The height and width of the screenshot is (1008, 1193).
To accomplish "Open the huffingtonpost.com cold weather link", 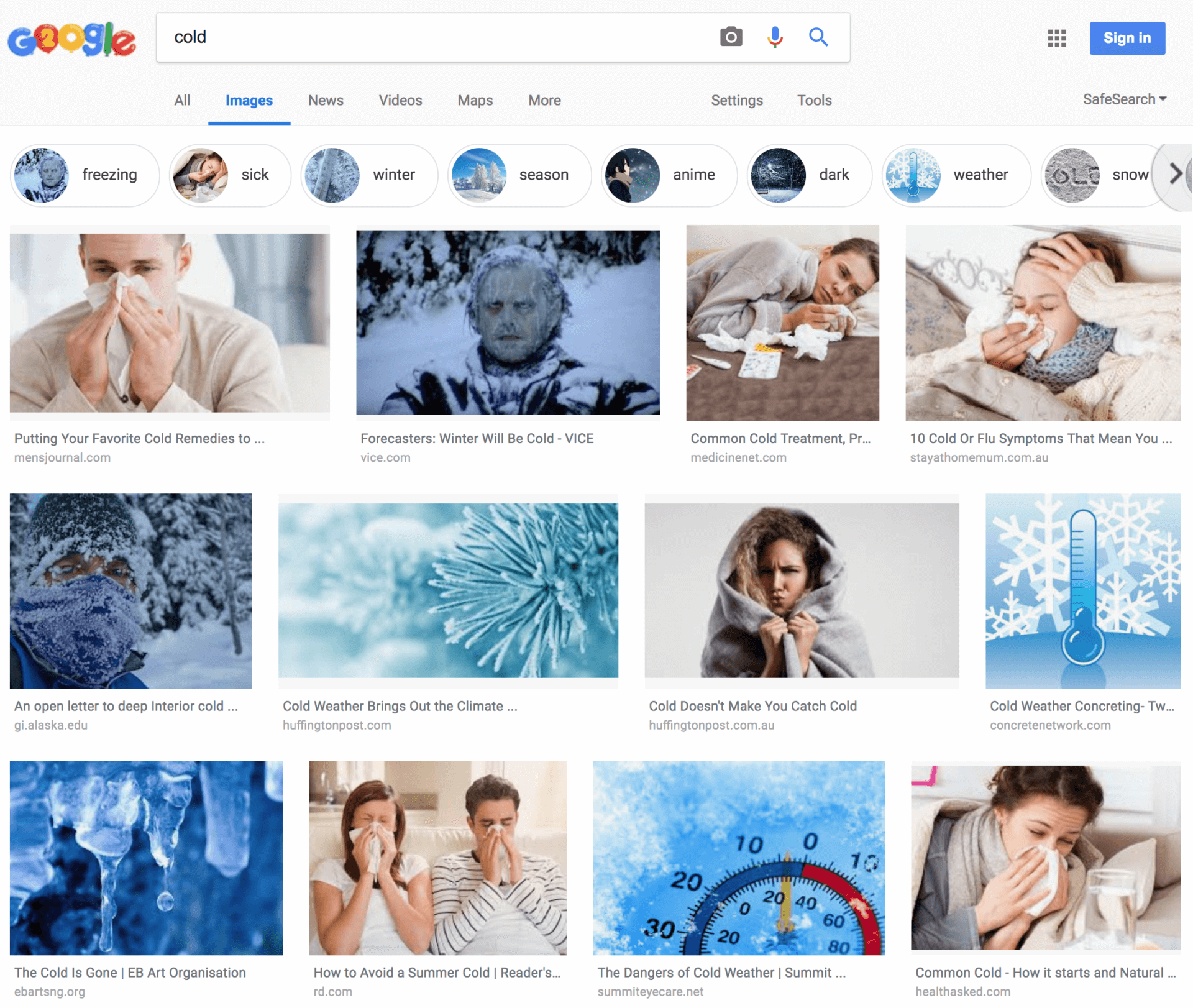I will [x=400, y=706].
